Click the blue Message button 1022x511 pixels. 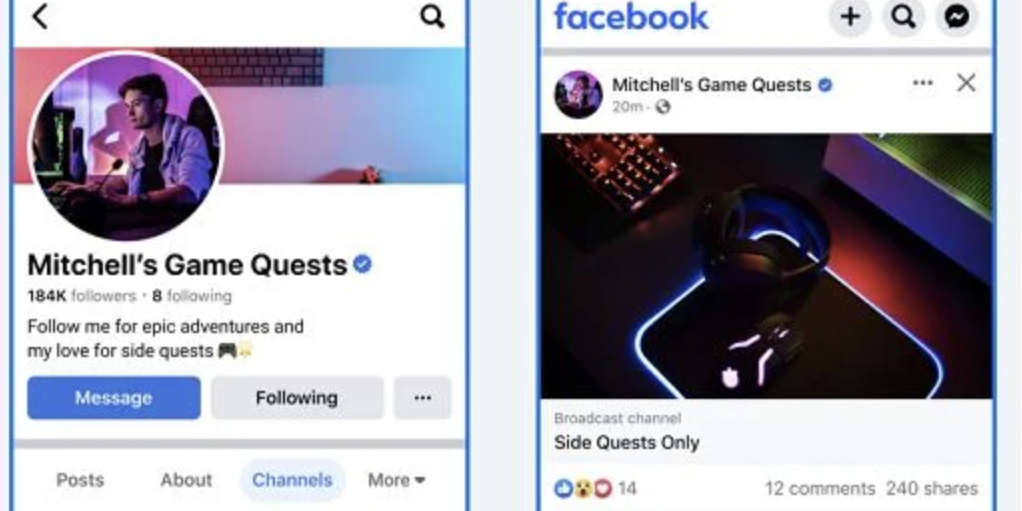click(x=114, y=398)
